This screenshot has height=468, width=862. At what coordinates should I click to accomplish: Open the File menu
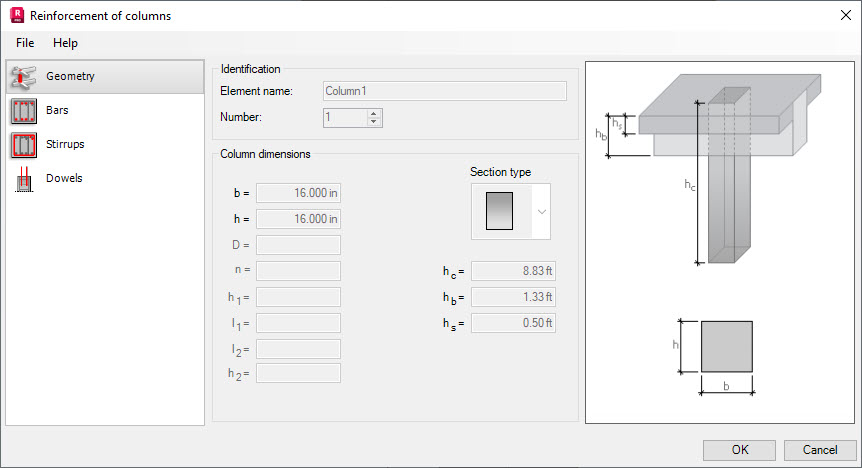pyautogui.click(x=25, y=43)
